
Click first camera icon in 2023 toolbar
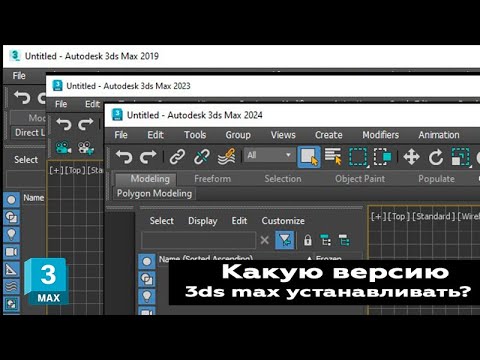(63, 148)
